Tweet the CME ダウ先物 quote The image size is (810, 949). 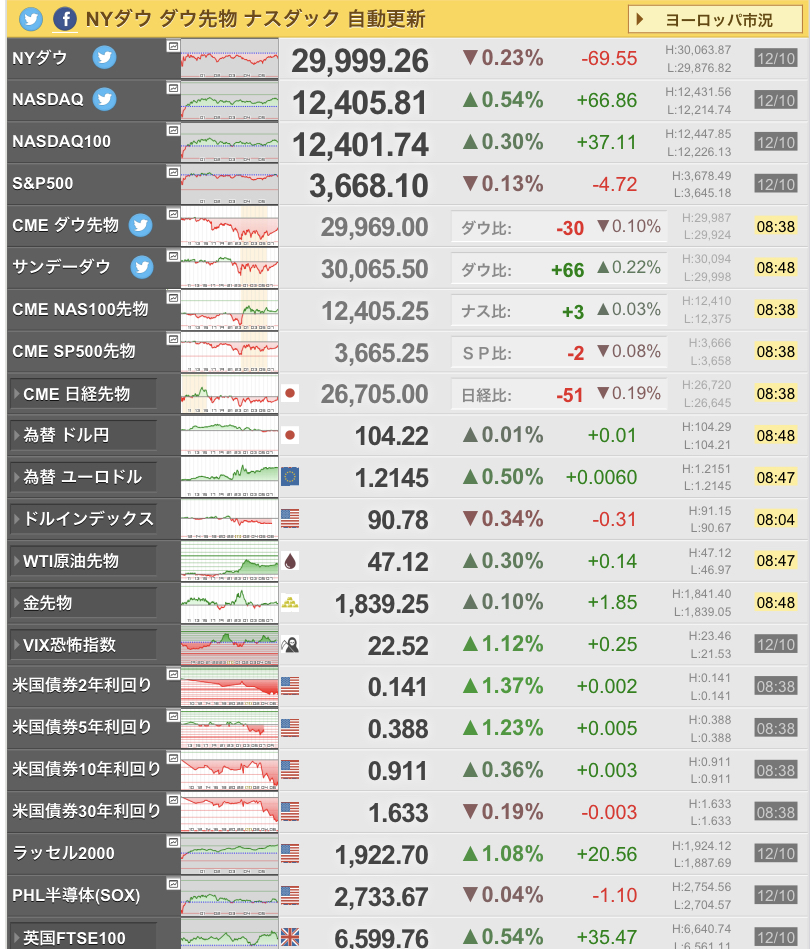140,225
